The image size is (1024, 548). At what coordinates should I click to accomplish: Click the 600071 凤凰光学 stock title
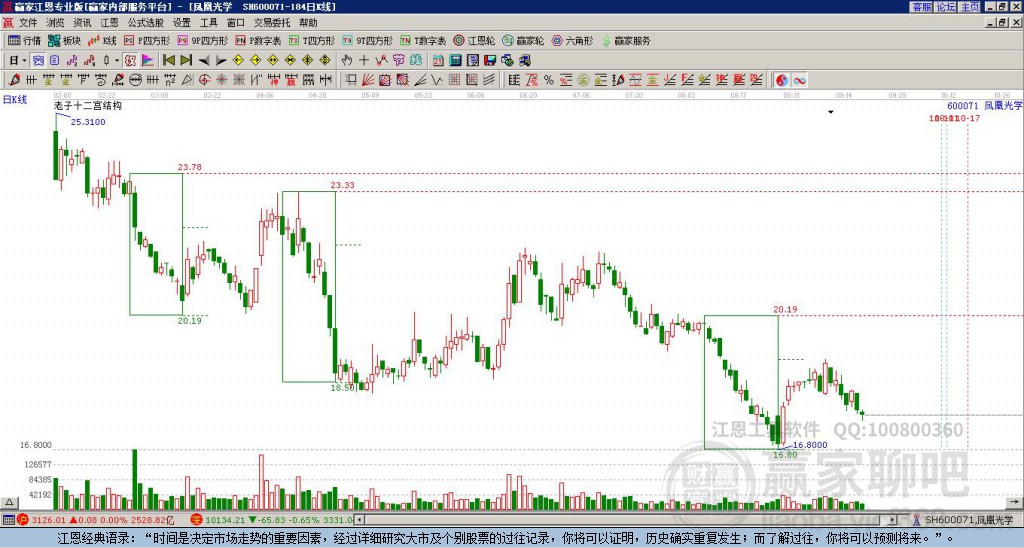pos(984,105)
